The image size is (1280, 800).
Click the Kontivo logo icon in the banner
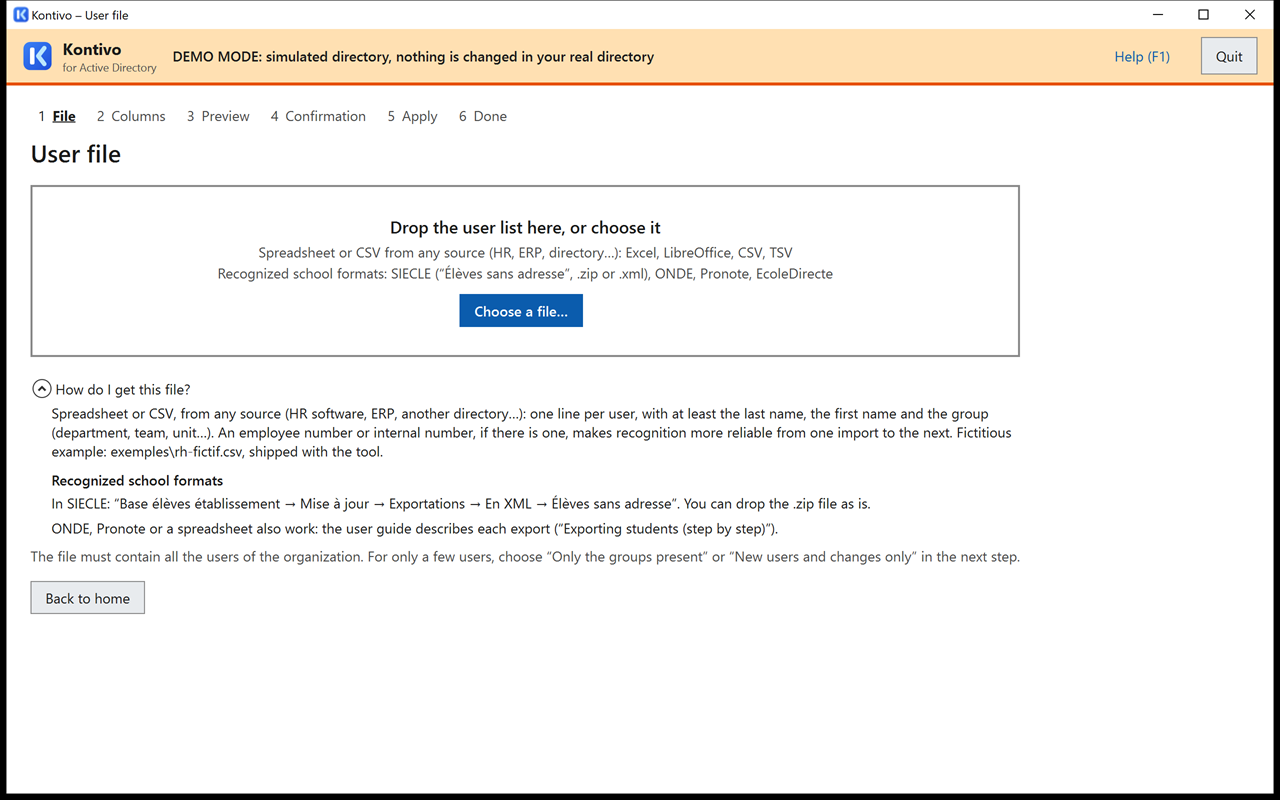click(x=37, y=56)
